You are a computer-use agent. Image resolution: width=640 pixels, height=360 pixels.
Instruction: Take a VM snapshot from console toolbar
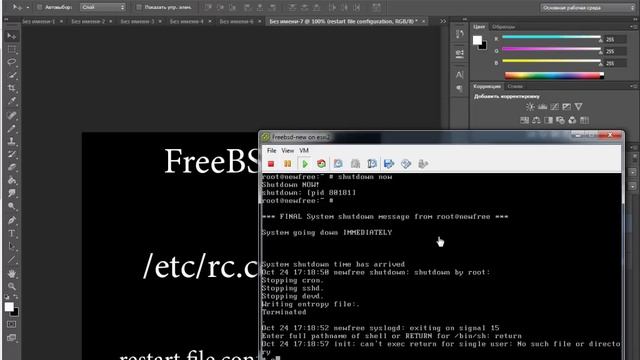338,164
